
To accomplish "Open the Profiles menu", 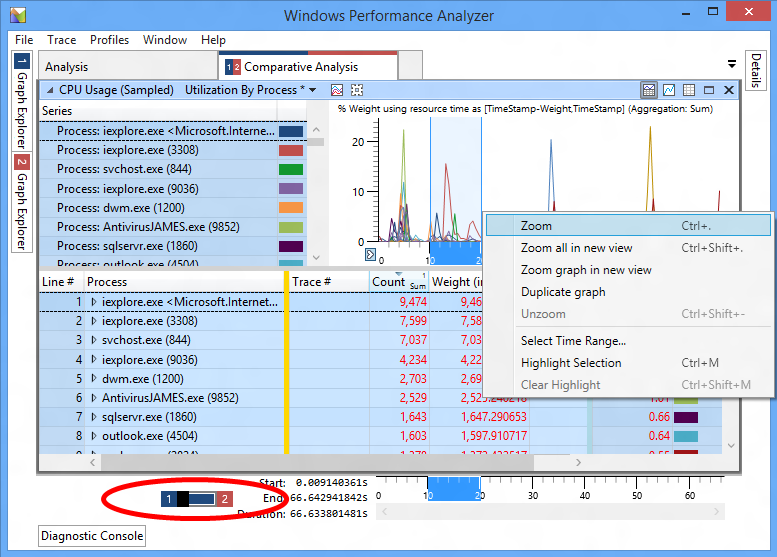I will [x=109, y=40].
